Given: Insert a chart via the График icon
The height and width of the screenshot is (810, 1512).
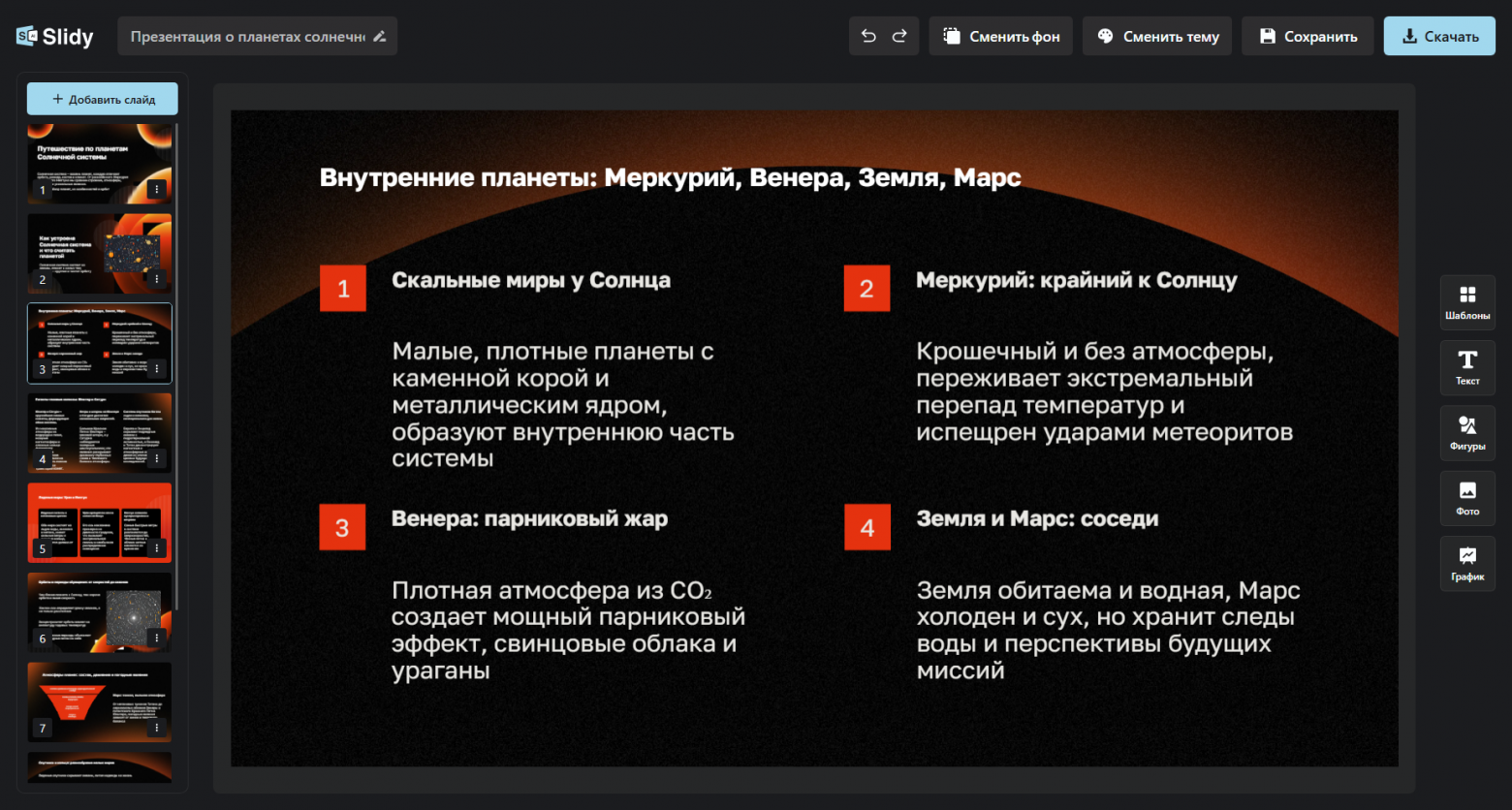Looking at the screenshot, I should (x=1467, y=564).
